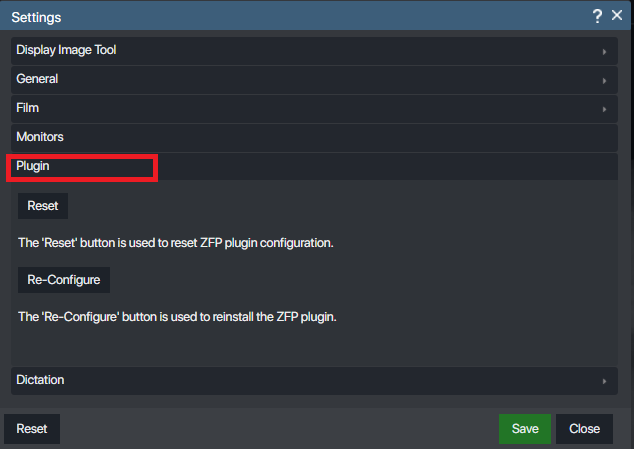Click the General section arrow icon

604,80
